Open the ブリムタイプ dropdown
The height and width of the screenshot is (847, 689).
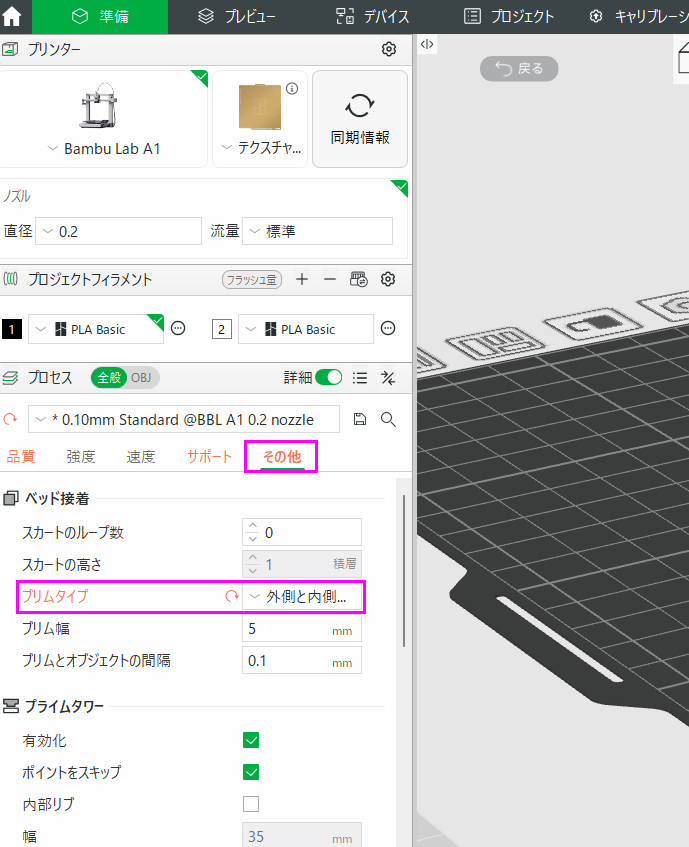(303, 597)
